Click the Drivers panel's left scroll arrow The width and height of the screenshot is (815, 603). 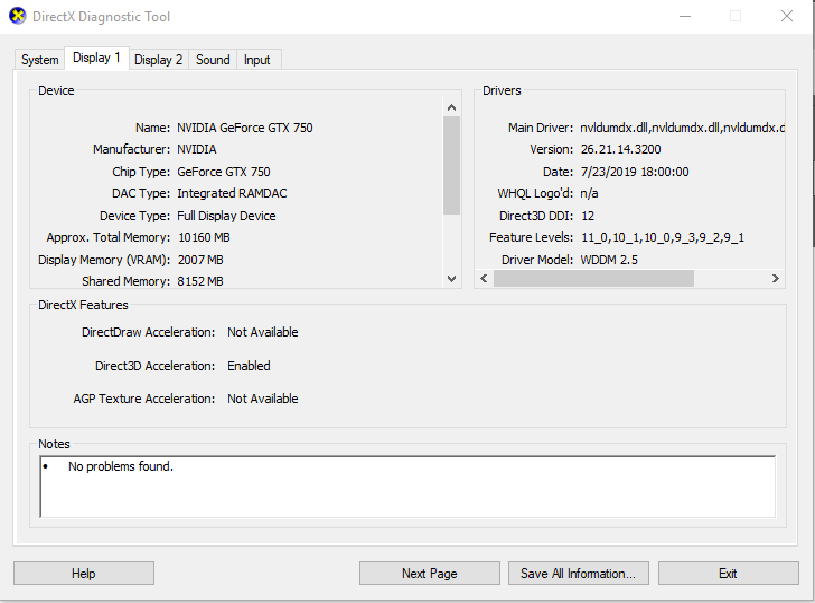pyautogui.click(x=484, y=278)
